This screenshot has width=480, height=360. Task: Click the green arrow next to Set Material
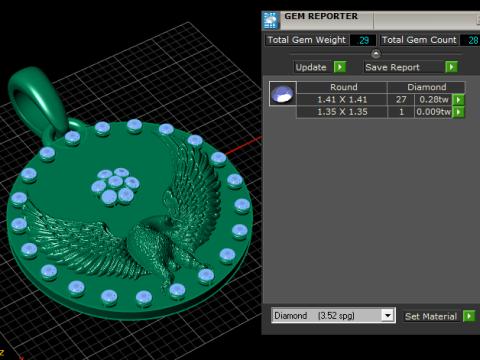469,316
